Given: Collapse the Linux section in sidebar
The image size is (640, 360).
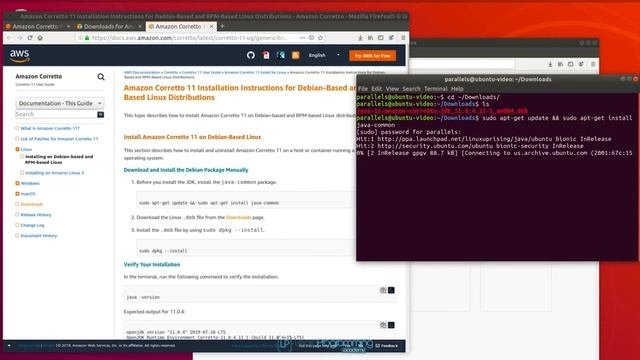Looking at the screenshot, I should coord(17,149).
